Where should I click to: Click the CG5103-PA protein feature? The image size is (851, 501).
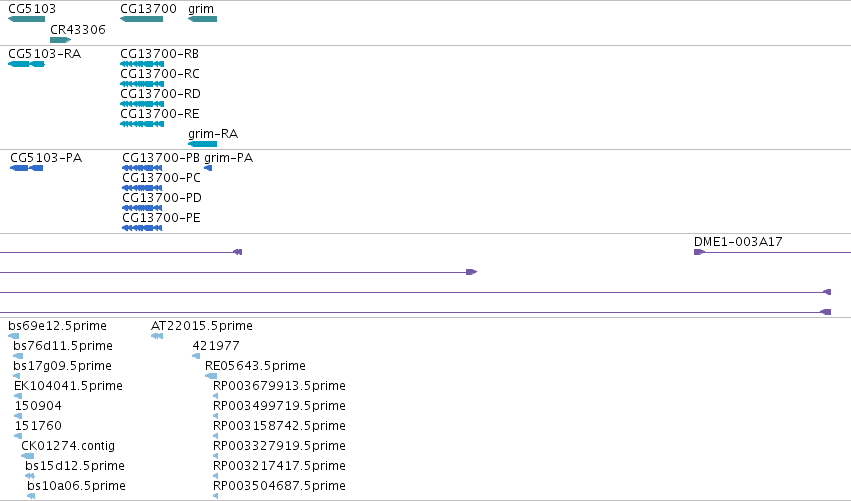coord(27,168)
